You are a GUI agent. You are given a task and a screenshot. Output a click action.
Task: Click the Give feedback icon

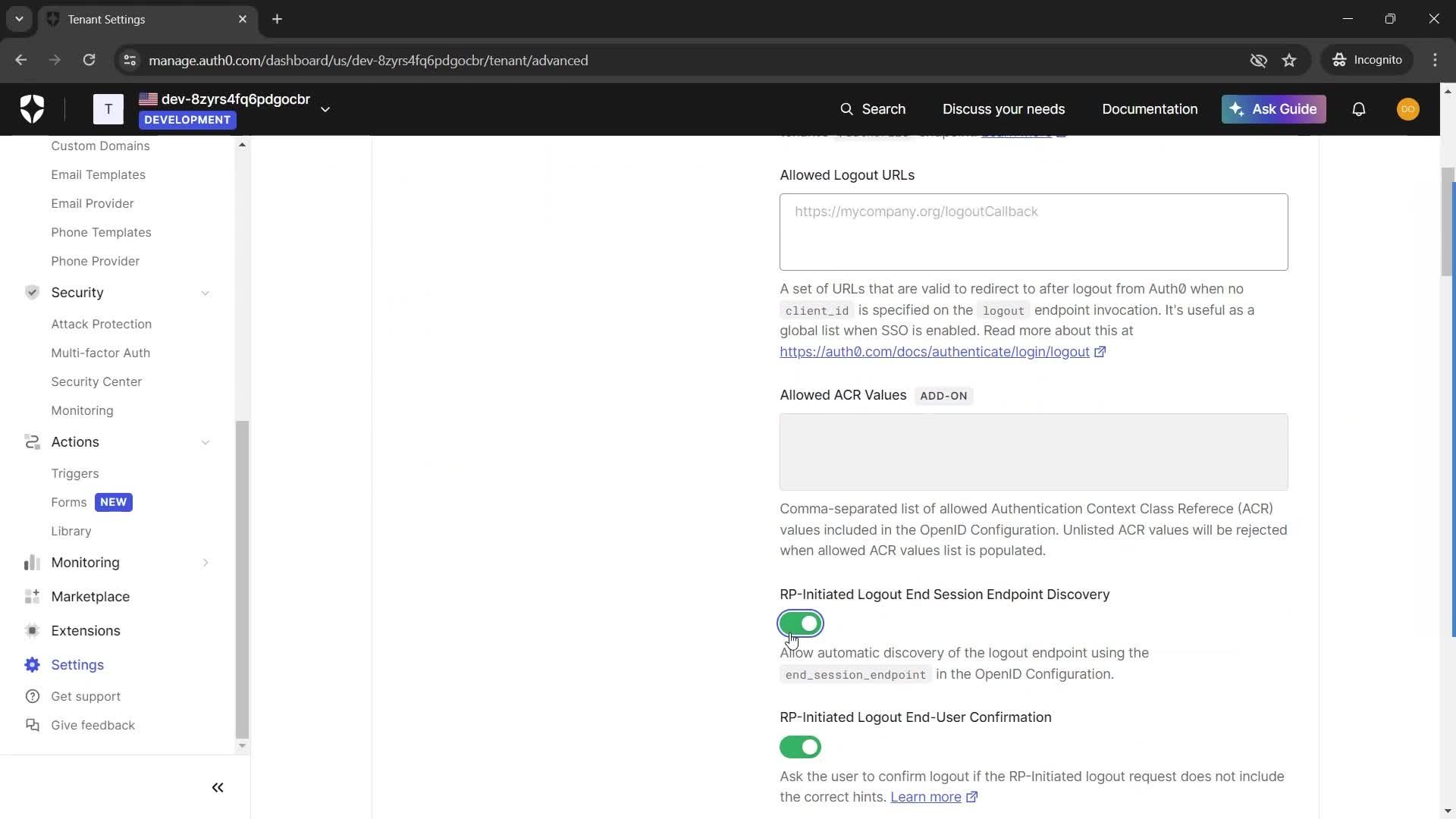pos(32,725)
